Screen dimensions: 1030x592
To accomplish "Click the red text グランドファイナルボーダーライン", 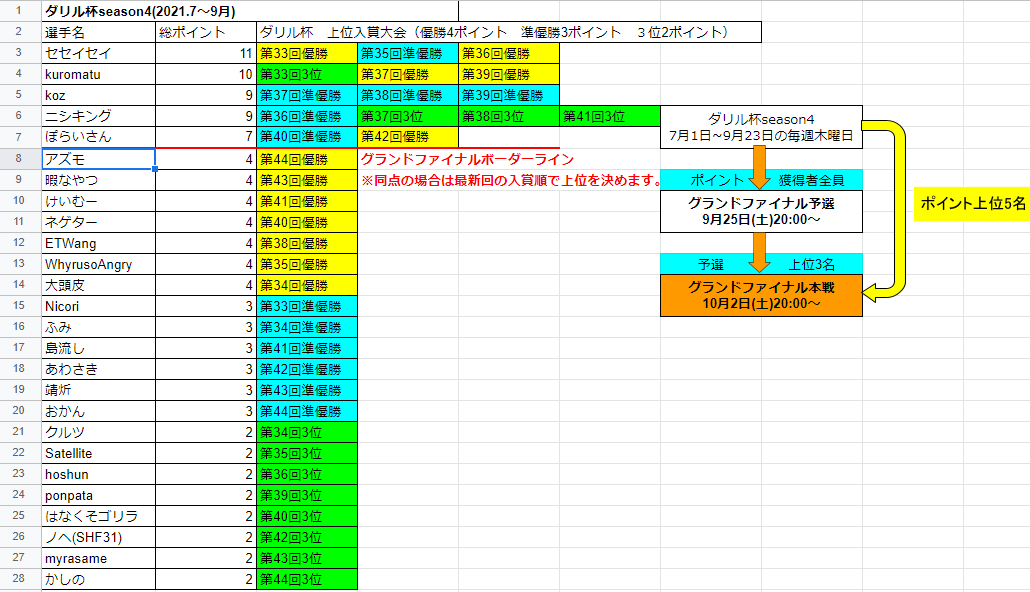I will coord(467,159).
